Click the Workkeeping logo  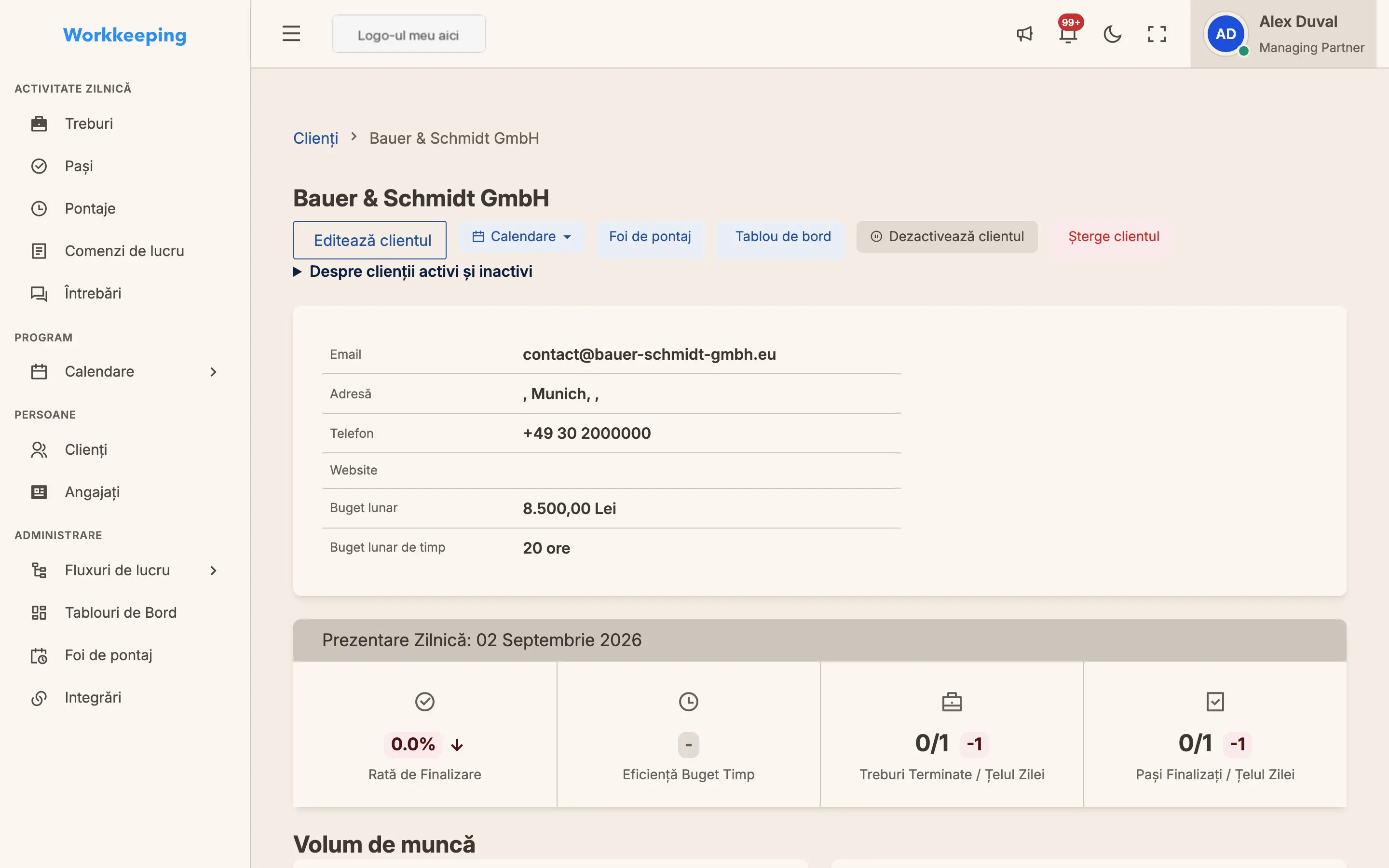click(x=124, y=35)
